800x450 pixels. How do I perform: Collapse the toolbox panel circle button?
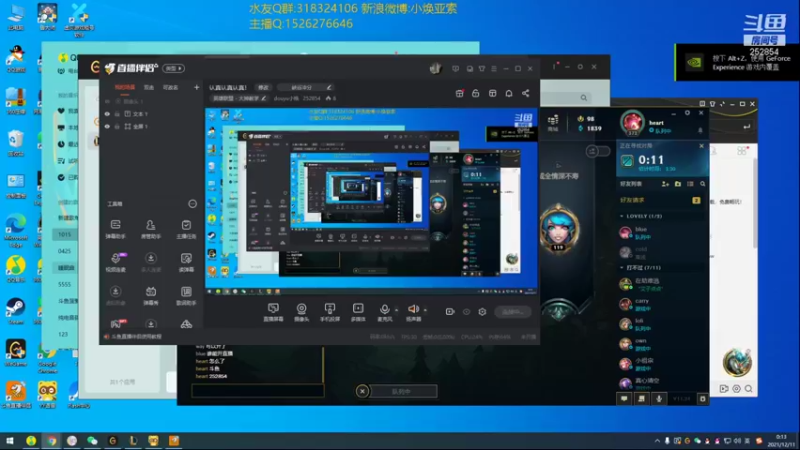click(x=192, y=204)
